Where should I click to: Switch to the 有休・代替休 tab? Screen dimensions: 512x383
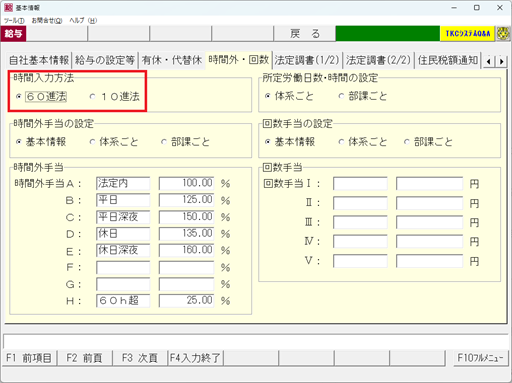[172, 60]
